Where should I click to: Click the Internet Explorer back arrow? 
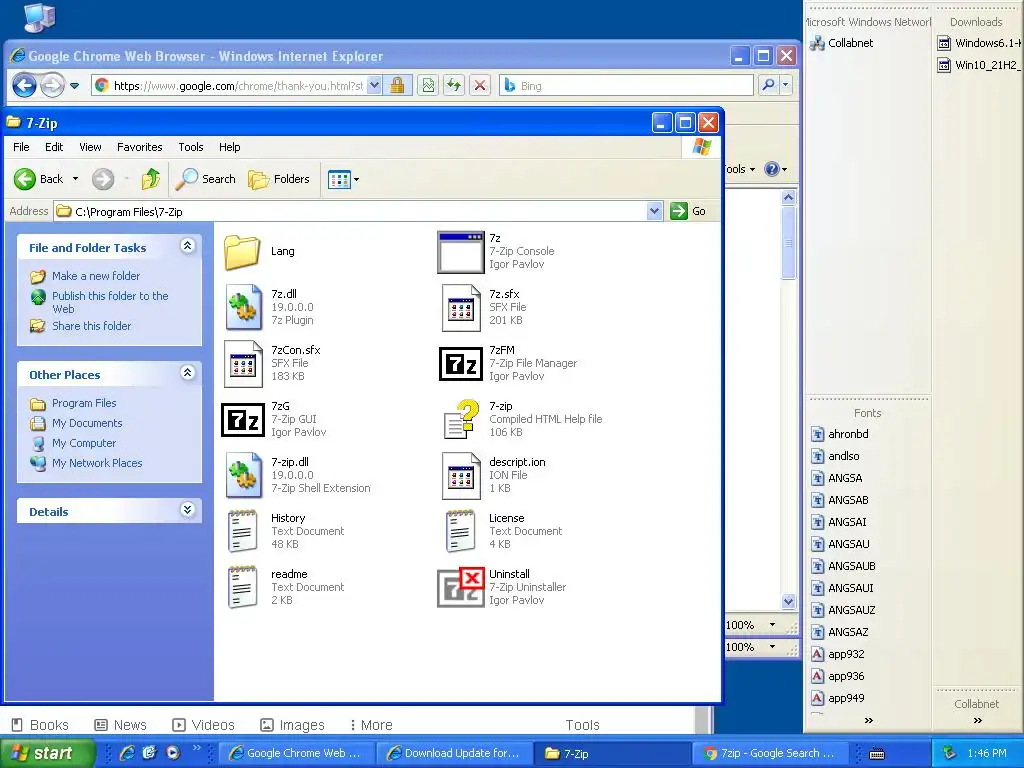point(25,86)
